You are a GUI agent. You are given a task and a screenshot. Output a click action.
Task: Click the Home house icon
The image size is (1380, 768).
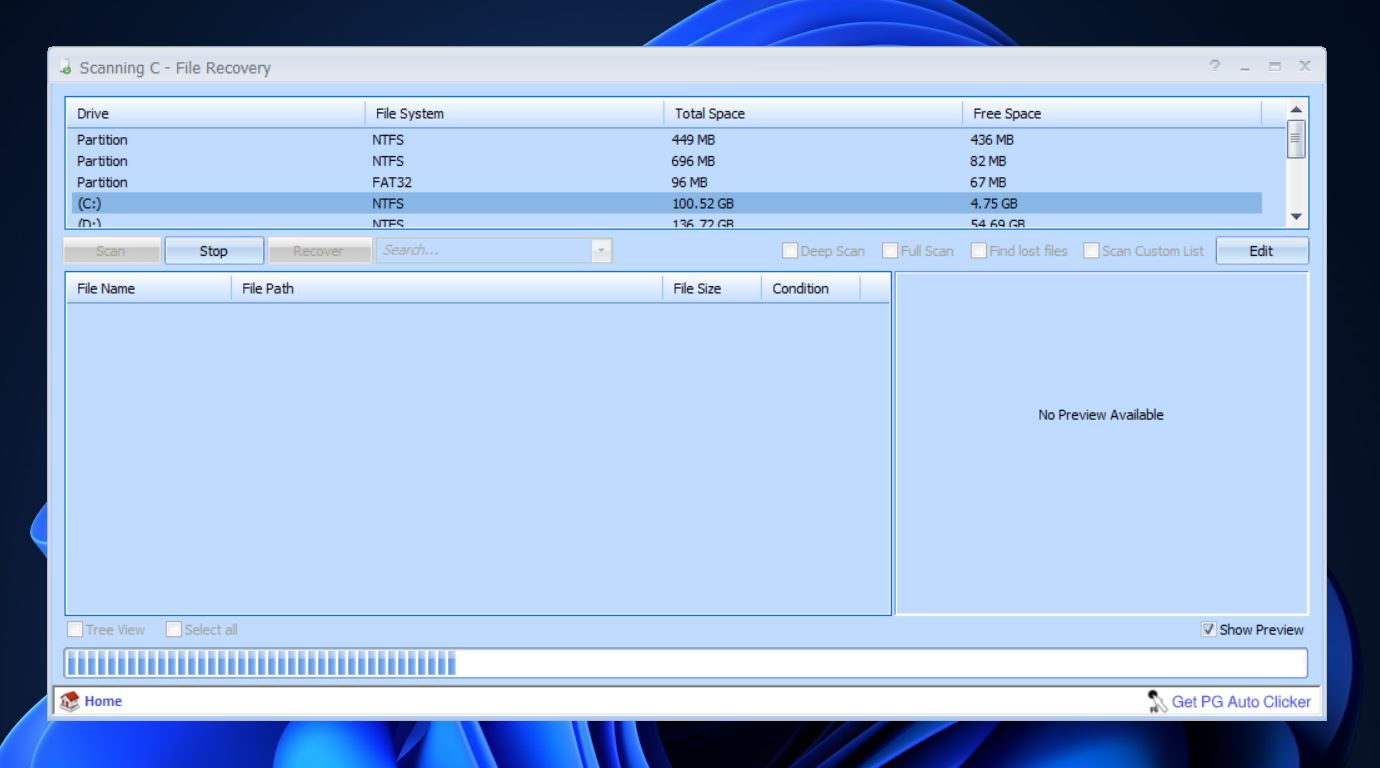click(x=70, y=702)
